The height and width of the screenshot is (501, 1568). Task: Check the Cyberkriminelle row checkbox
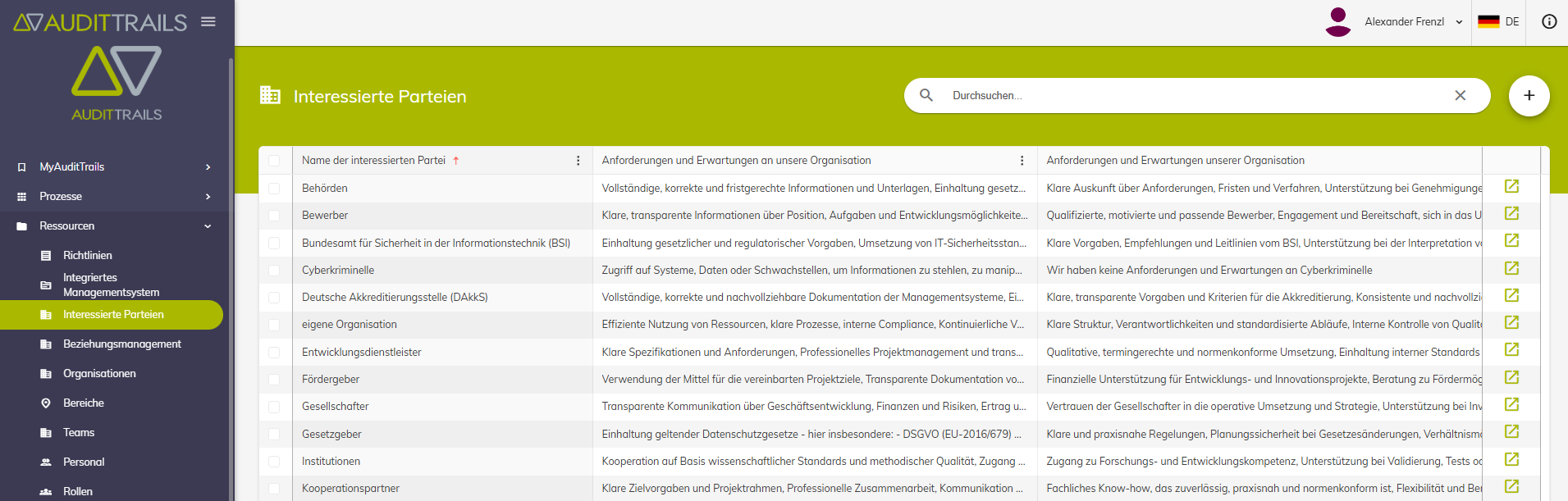click(x=274, y=271)
